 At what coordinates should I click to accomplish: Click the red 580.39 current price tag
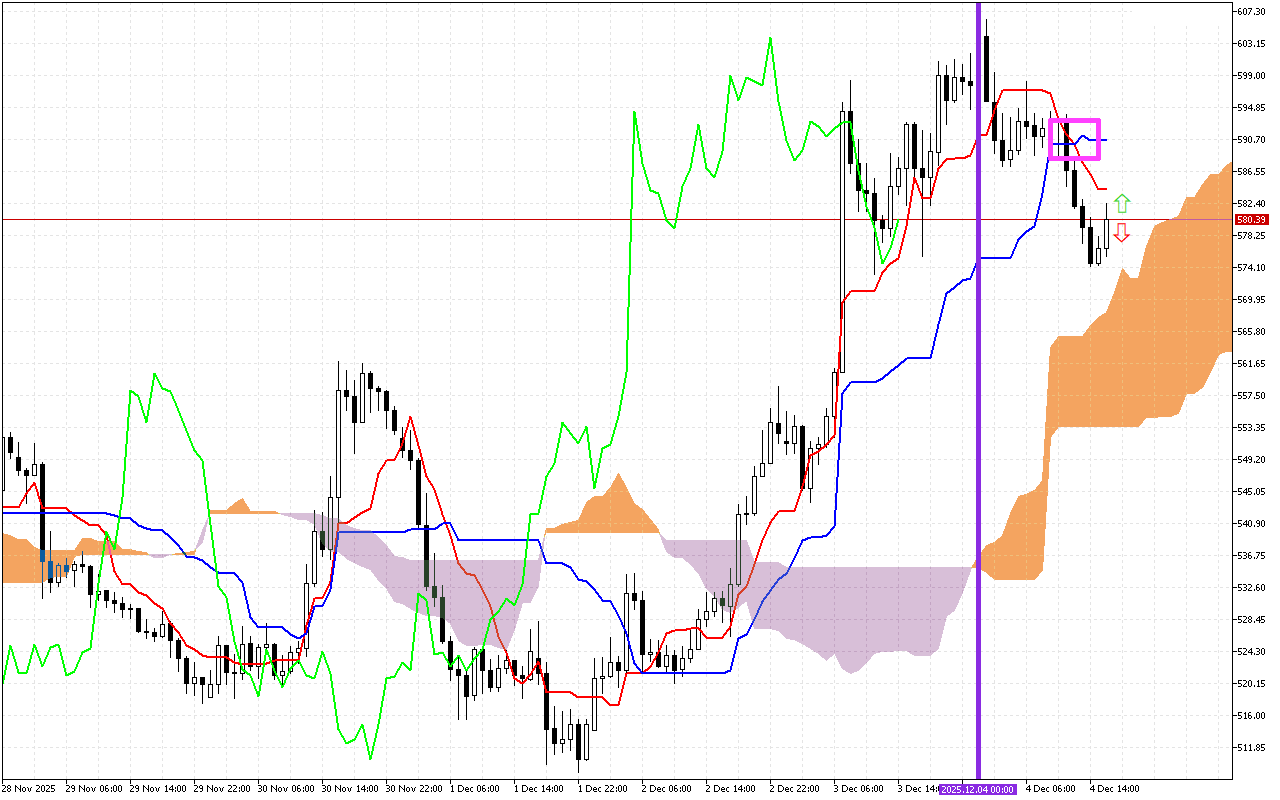[1252, 219]
